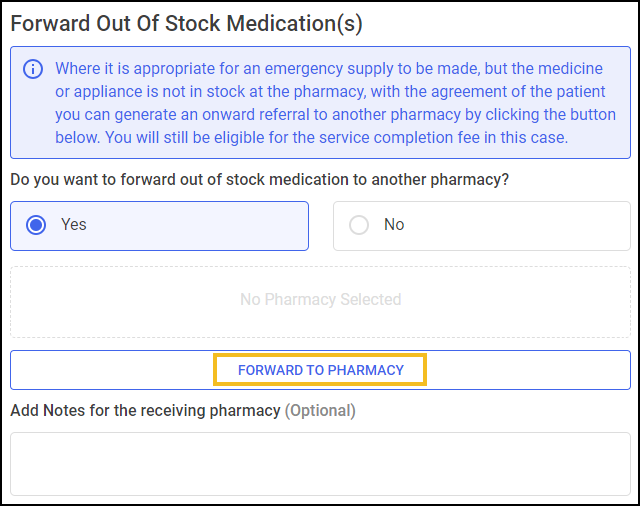
Task: Click the emergency supply information banner text
Action: point(336,103)
